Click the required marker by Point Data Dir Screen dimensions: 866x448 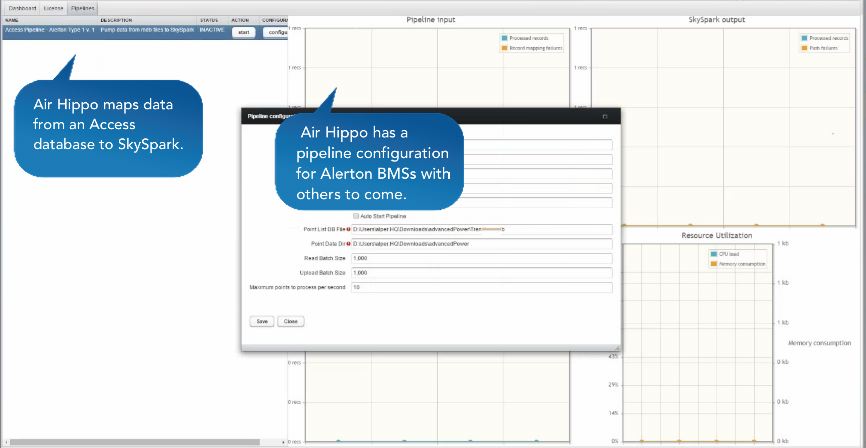[x=348, y=244]
